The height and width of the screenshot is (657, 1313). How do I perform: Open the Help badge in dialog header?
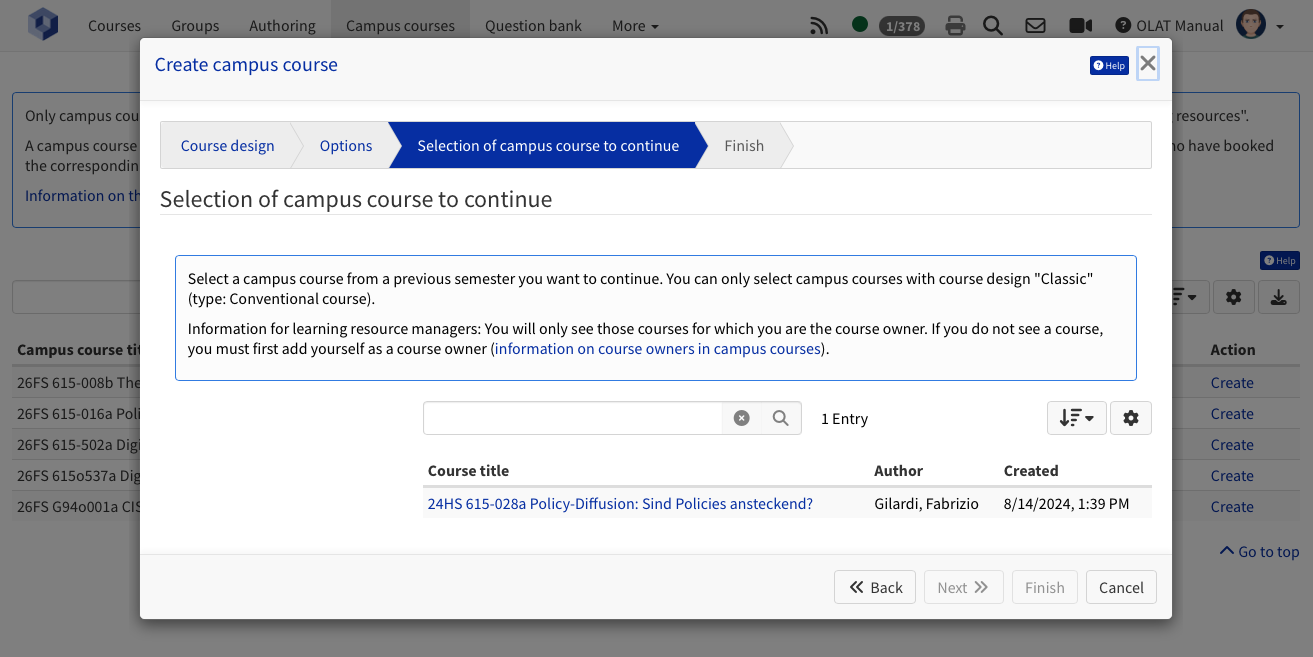(1109, 65)
